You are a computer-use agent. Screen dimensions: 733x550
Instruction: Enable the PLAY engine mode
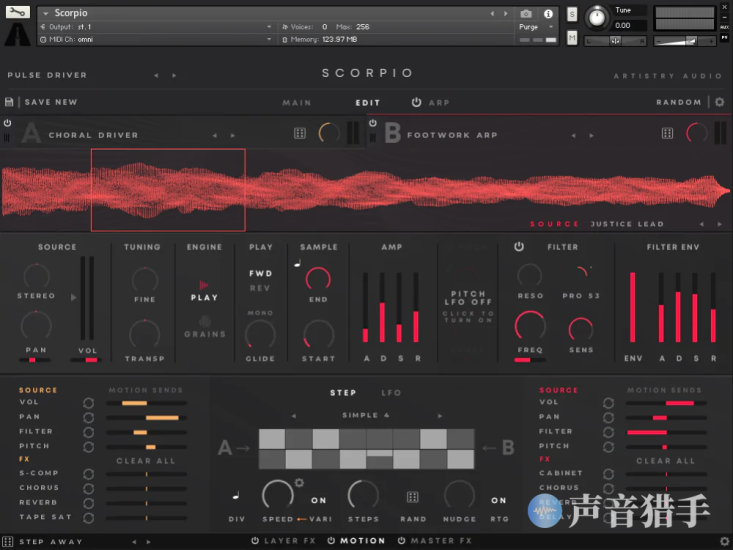[x=204, y=291]
